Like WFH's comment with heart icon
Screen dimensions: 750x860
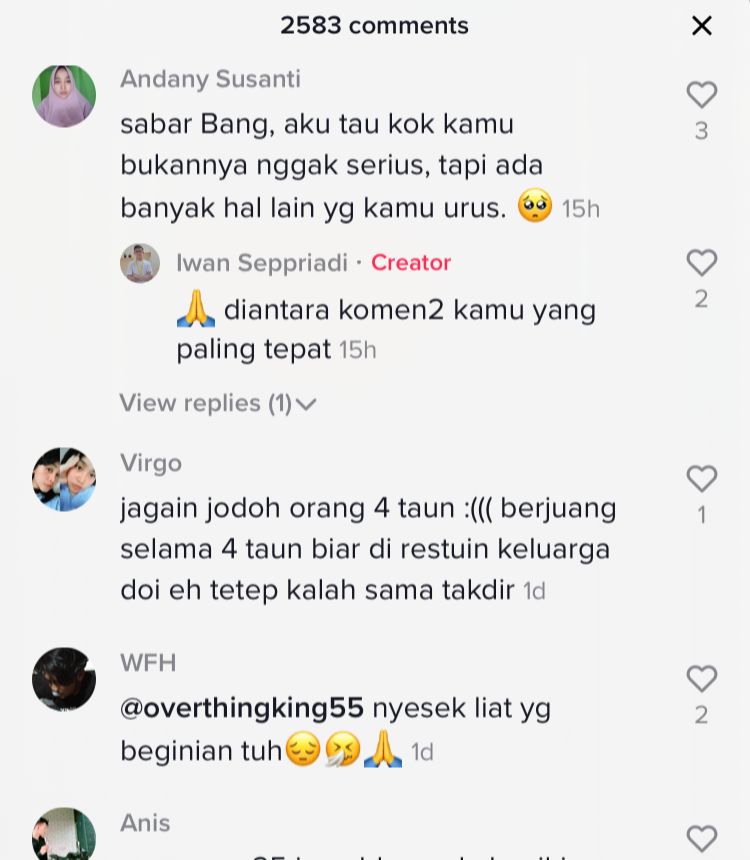702,679
